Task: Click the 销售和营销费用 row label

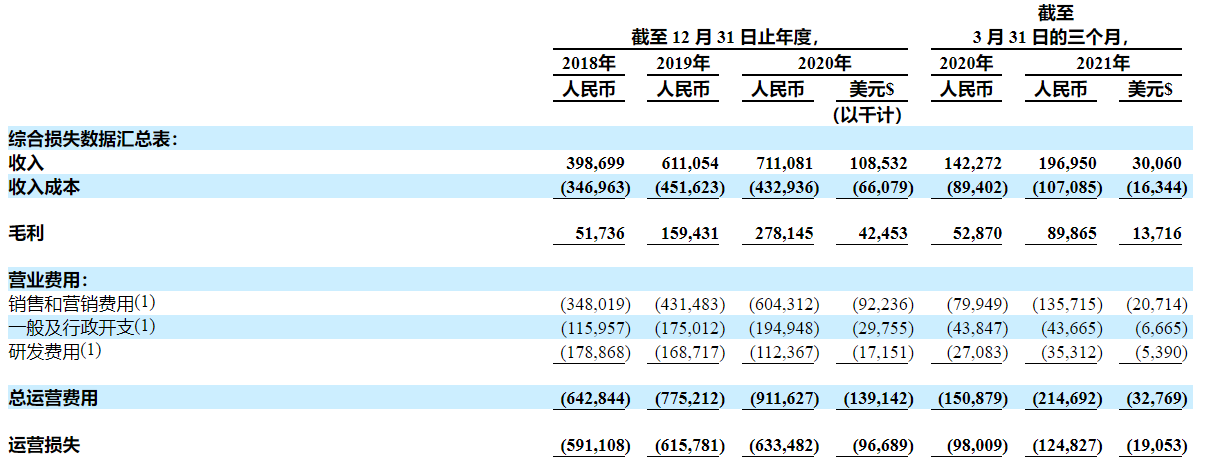Action: pyautogui.click(x=83, y=302)
